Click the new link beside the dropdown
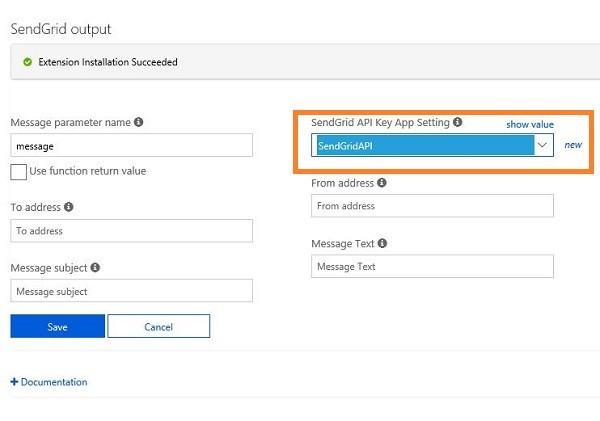The image size is (600, 421). 573,145
